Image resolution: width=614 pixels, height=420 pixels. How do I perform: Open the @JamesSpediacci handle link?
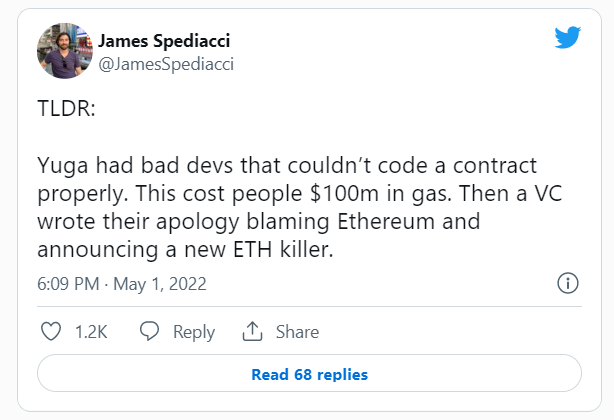pyautogui.click(x=166, y=63)
